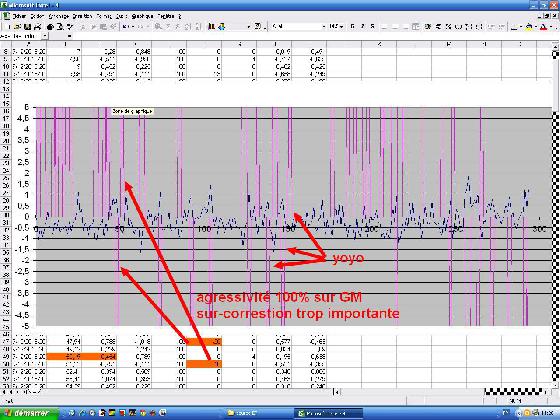This screenshot has height=420, width=560.
Task: Open the Insertion menu
Action: (82, 16)
